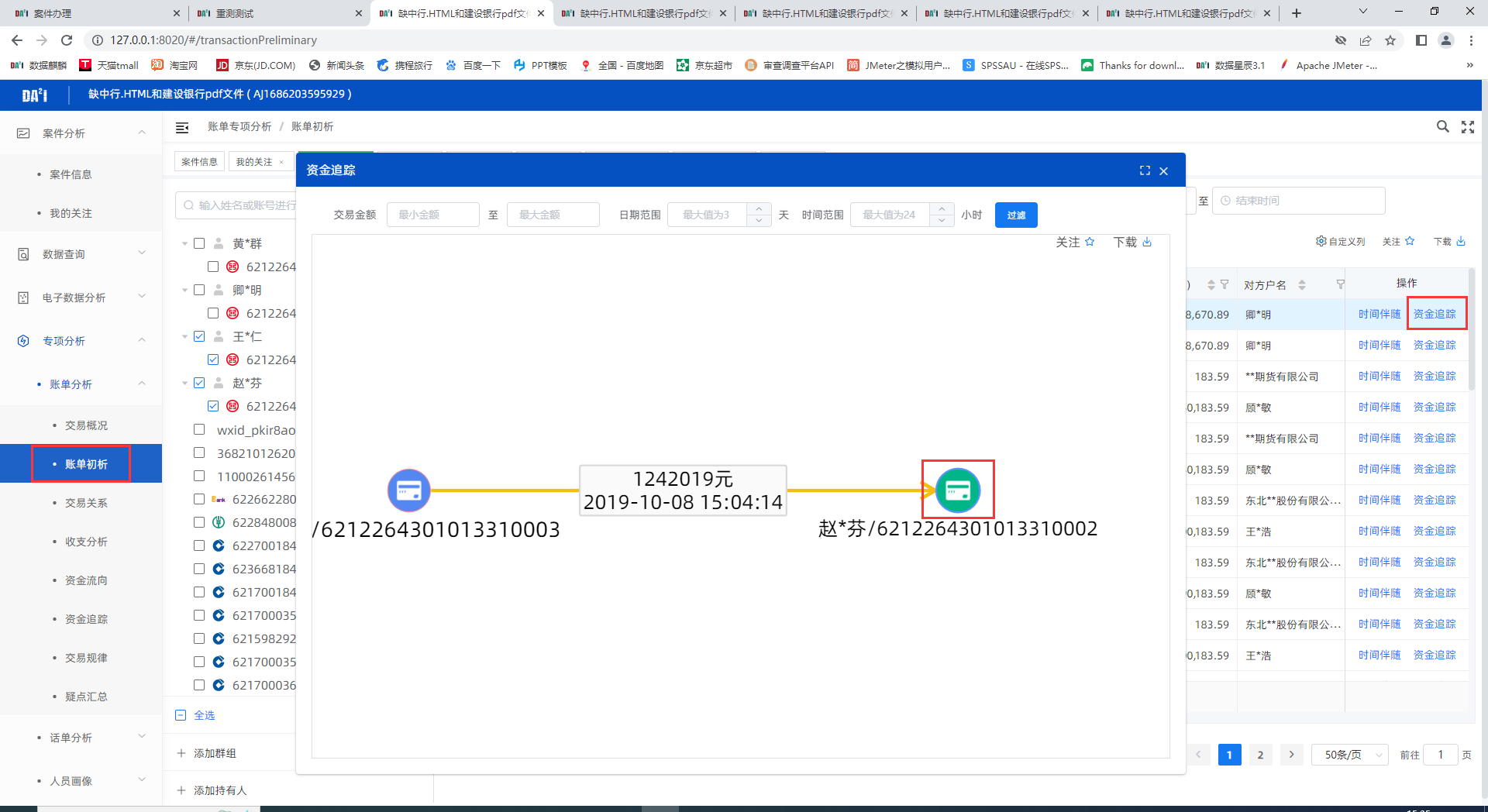Viewport: 1488px width, 812px height.
Task: Go back in browser history
Action: click(x=17, y=40)
